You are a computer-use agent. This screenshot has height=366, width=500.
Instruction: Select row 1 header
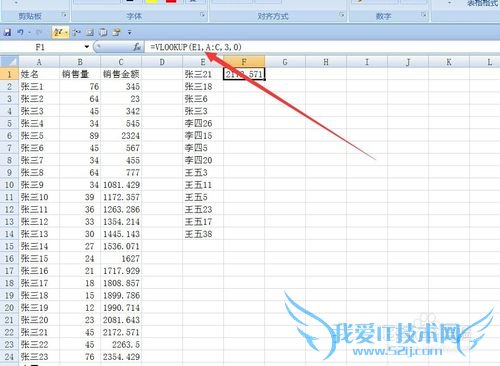9,74
